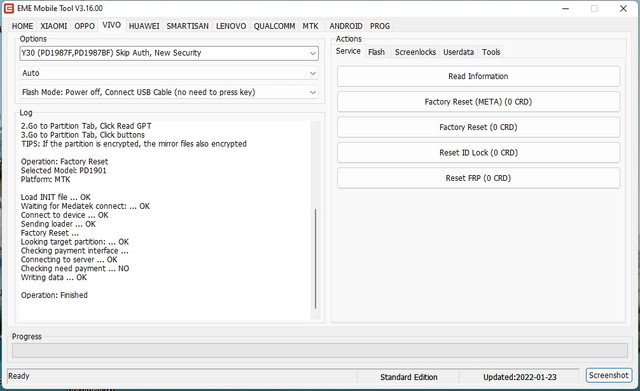Click the Reset ID Lock button

click(478, 153)
